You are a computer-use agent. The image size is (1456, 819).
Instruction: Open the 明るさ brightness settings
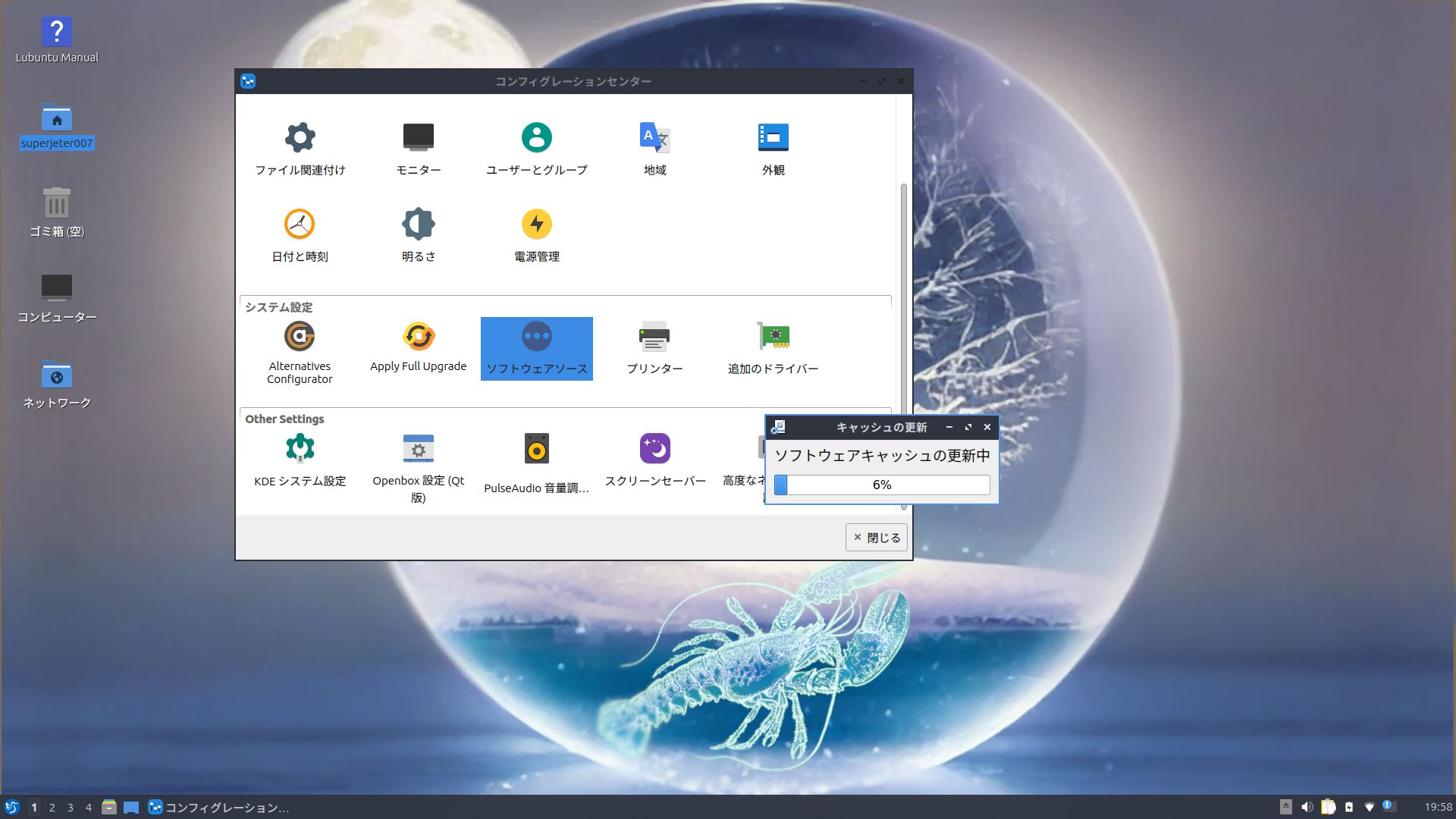pyautogui.click(x=418, y=225)
